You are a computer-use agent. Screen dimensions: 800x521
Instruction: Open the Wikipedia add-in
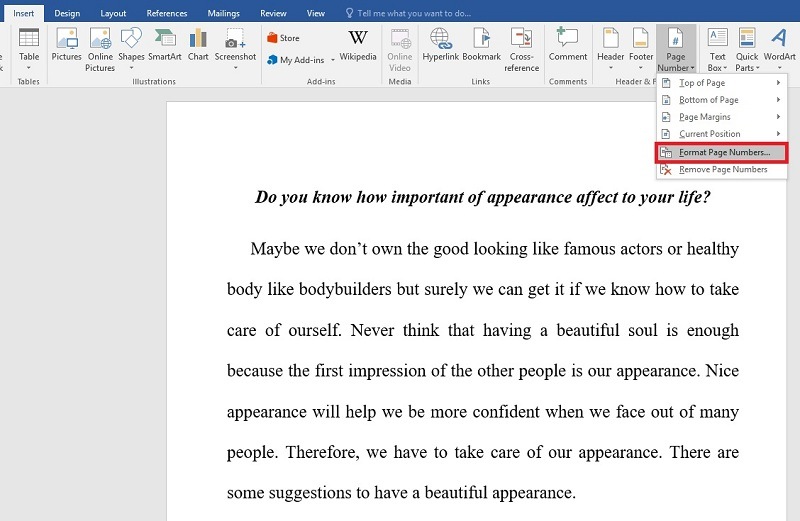(x=357, y=45)
